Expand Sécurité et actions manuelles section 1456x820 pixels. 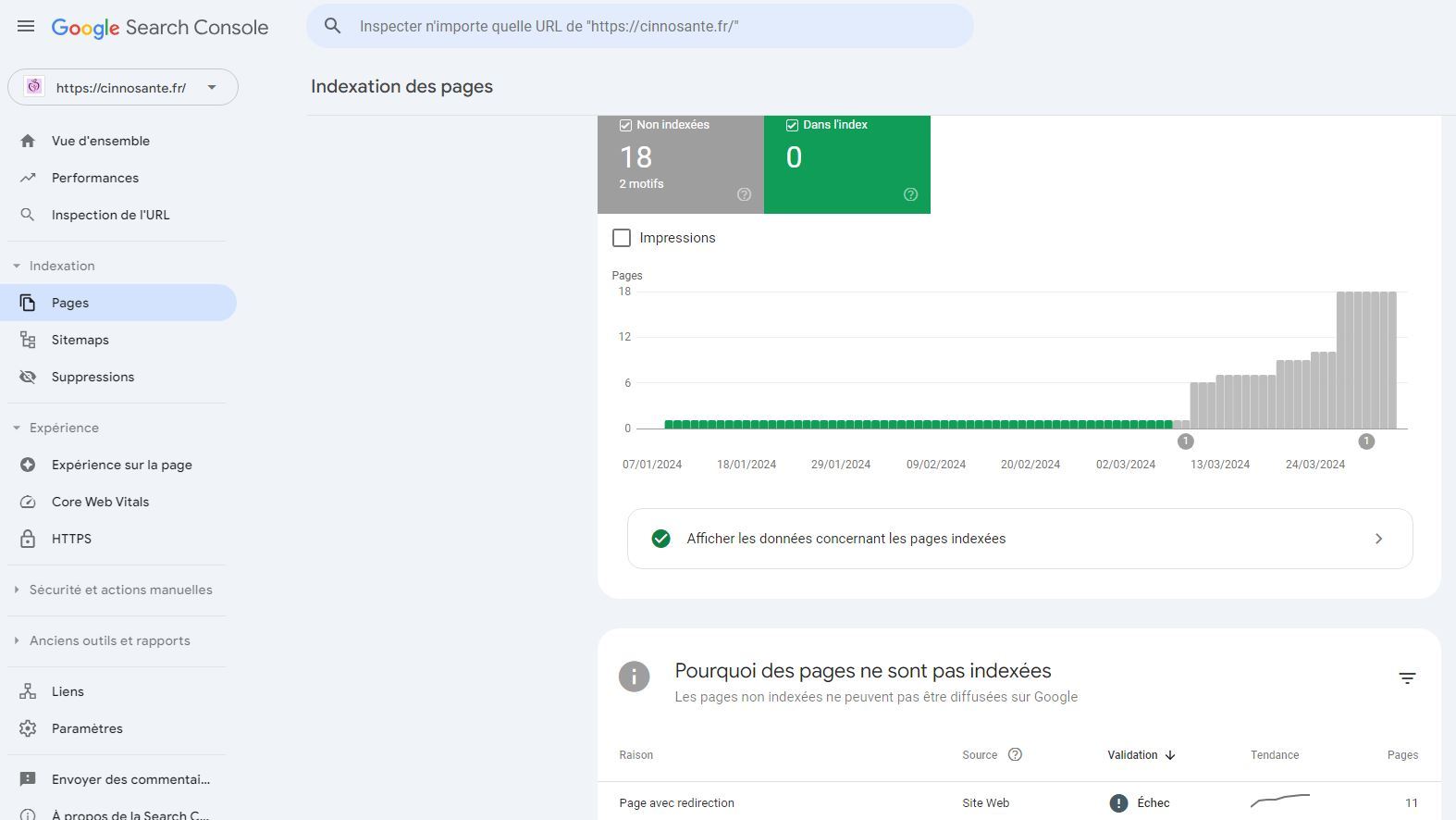click(x=120, y=590)
